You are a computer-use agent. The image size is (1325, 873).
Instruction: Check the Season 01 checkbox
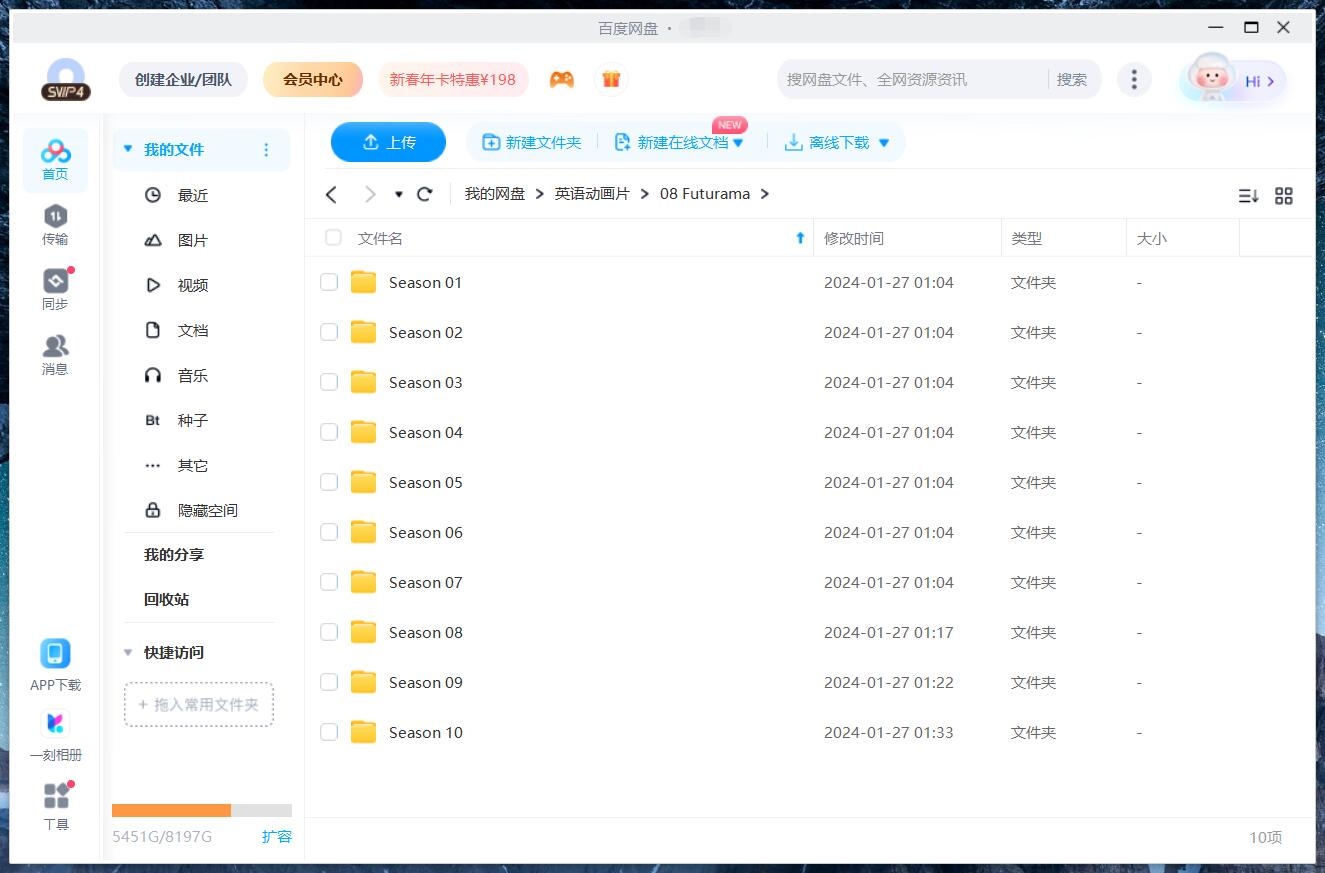[x=329, y=282]
